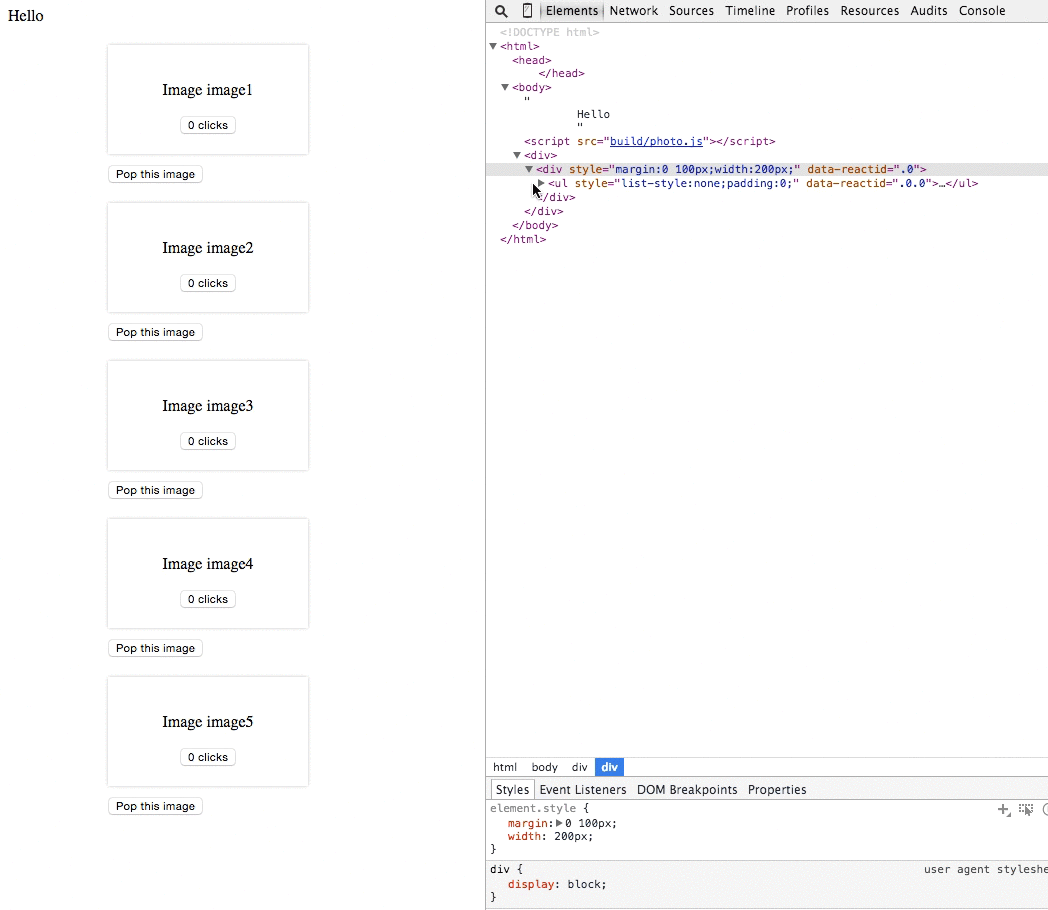The height and width of the screenshot is (910, 1048).
Task: Open the Properties sidebar tab
Action: coord(777,789)
